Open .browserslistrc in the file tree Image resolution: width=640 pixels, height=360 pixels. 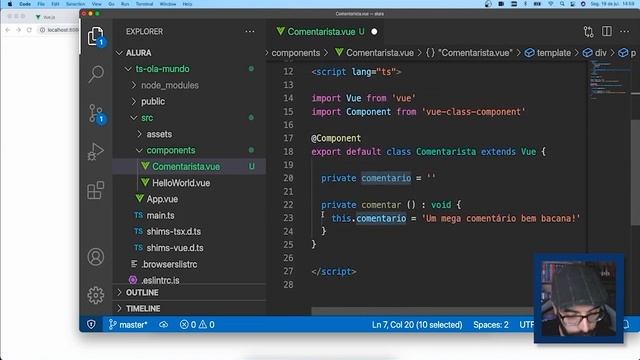click(189, 264)
